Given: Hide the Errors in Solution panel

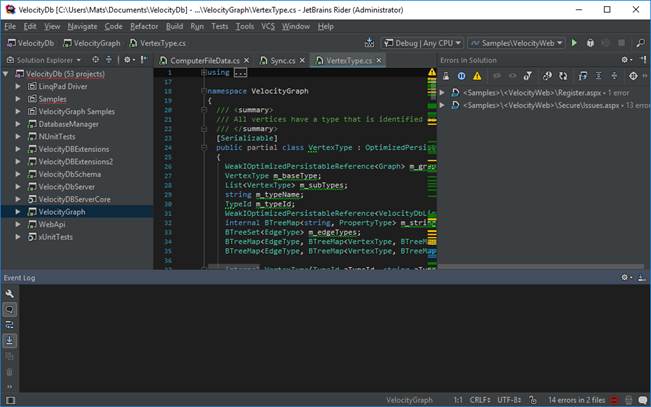Looking at the screenshot, I should [x=644, y=60].
